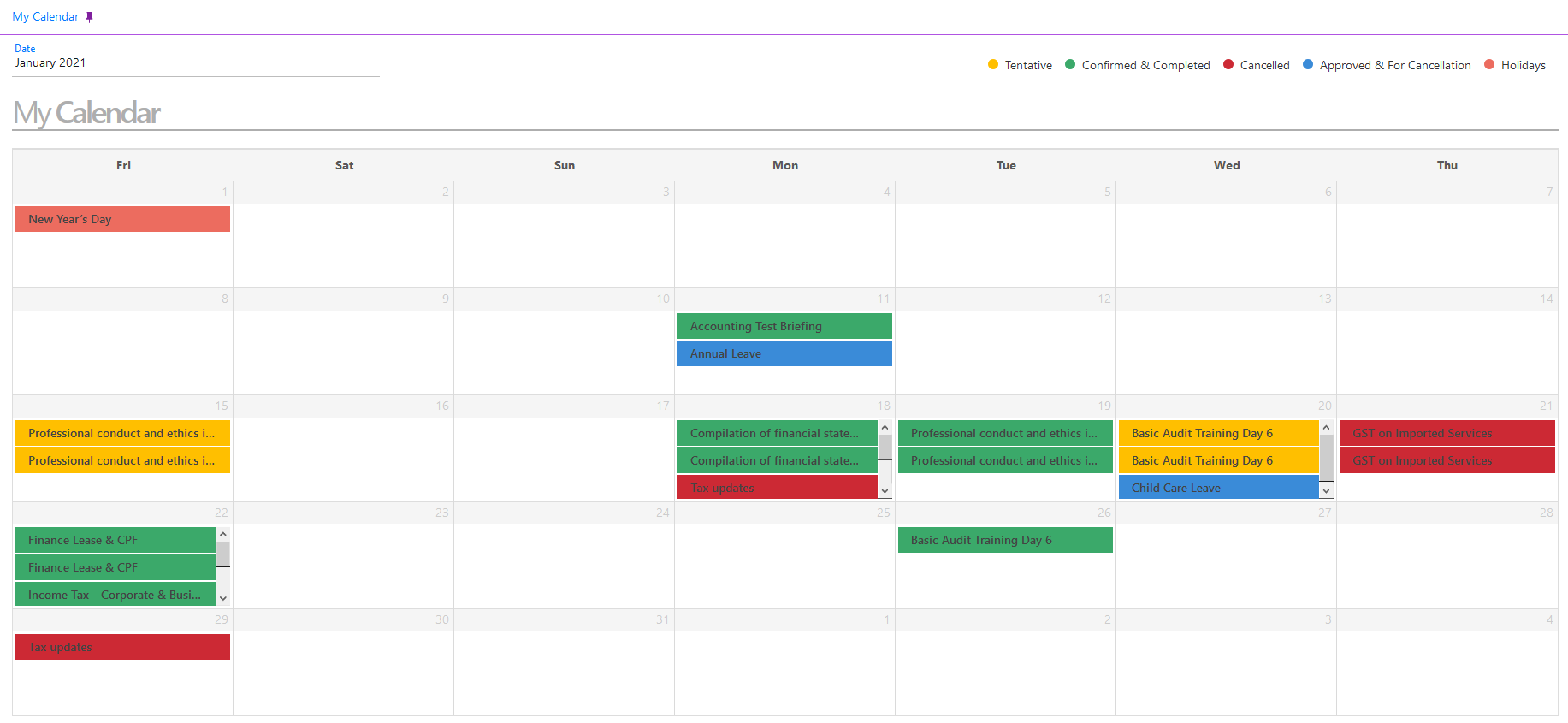The height and width of the screenshot is (723, 1568).
Task: Click the Holidays legend dot
Action: 1488,64
